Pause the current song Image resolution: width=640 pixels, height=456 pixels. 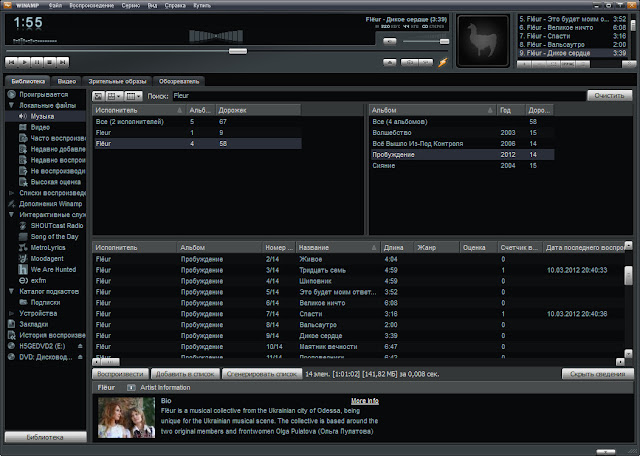37,62
